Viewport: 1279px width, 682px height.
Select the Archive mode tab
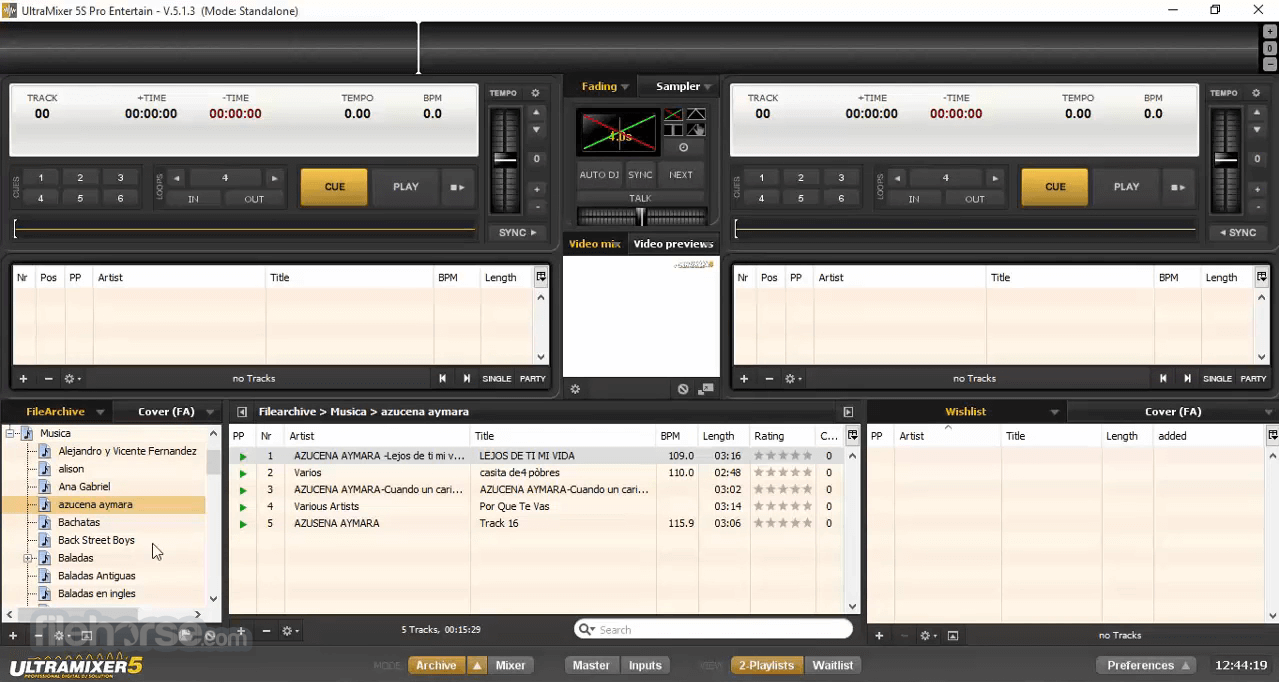pyautogui.click(x=436, y=665)
